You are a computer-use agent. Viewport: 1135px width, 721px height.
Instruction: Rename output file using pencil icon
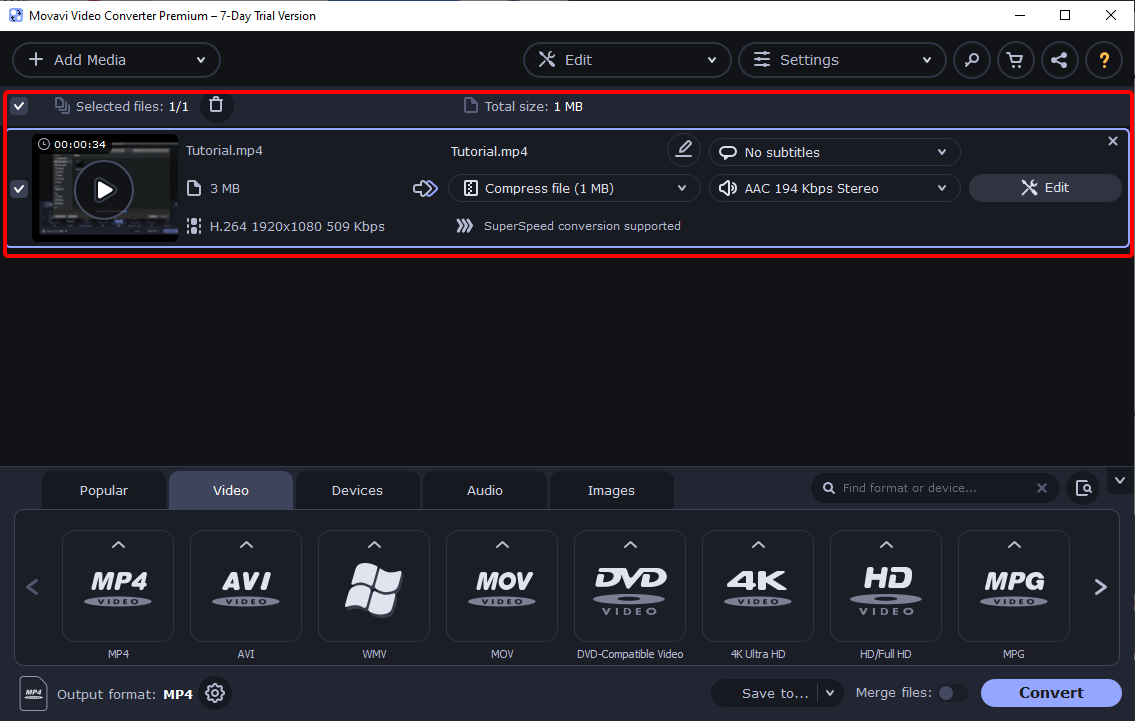click(x=684, y=150)
